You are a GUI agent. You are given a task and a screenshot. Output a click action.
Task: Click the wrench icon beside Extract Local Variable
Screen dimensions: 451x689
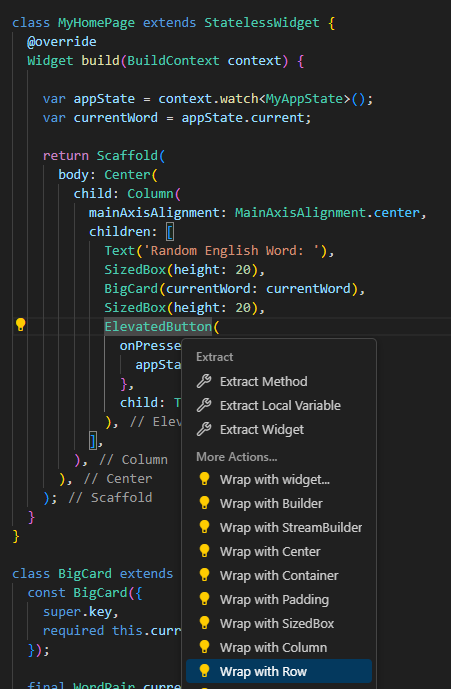[x=204, y=405]
